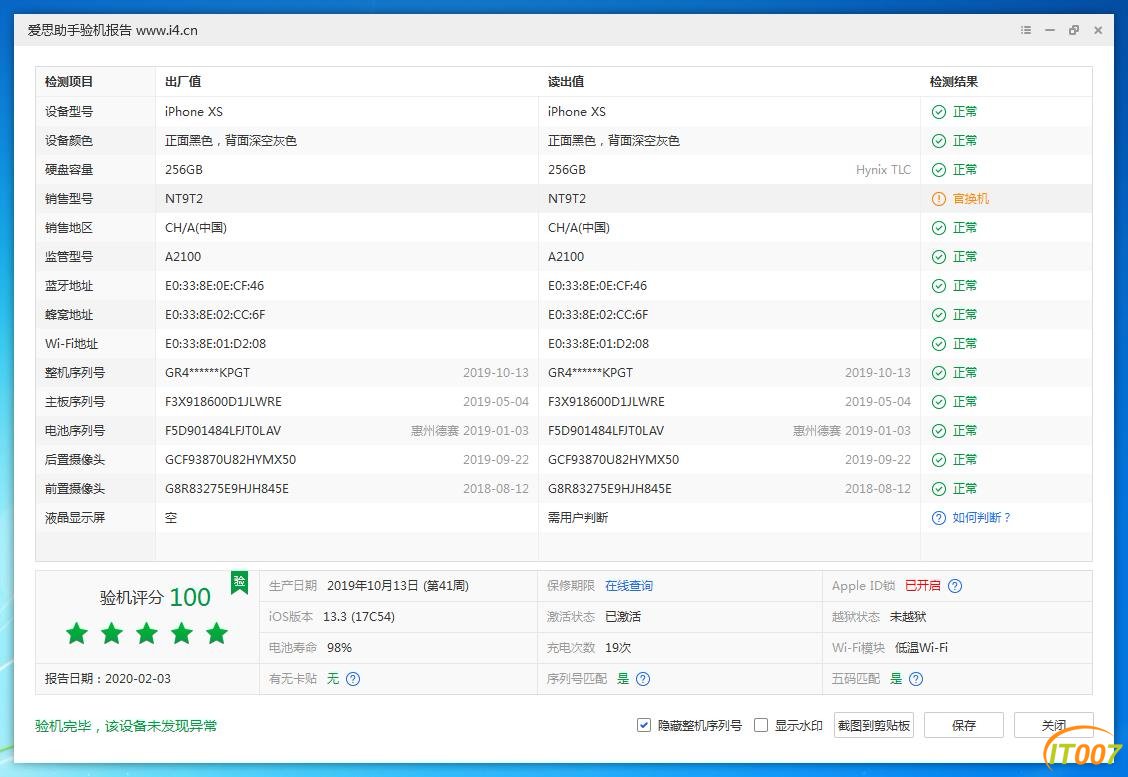This screenshot has width=1128, height=777.
Task: Select factory front camera serial G8R83275E9HJH845E
Action: coord(227,489)
